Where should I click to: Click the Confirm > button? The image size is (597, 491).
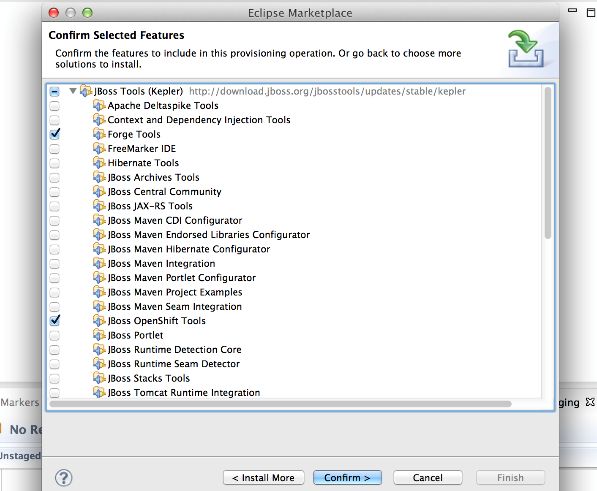point(347,478)
